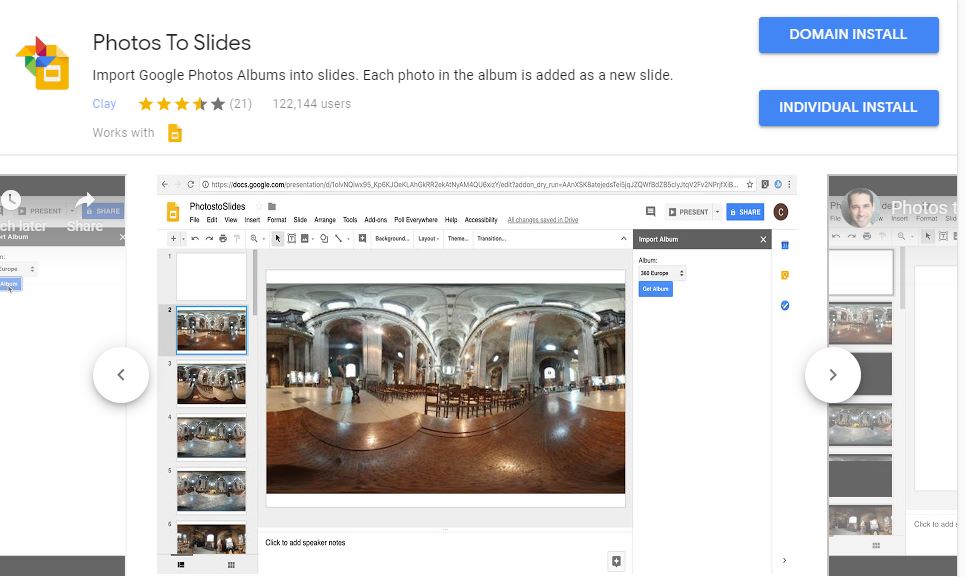Viewport: 965px width, 577px height.
Task: Open the Layout dropdown
Action: [x=428, y=238]
